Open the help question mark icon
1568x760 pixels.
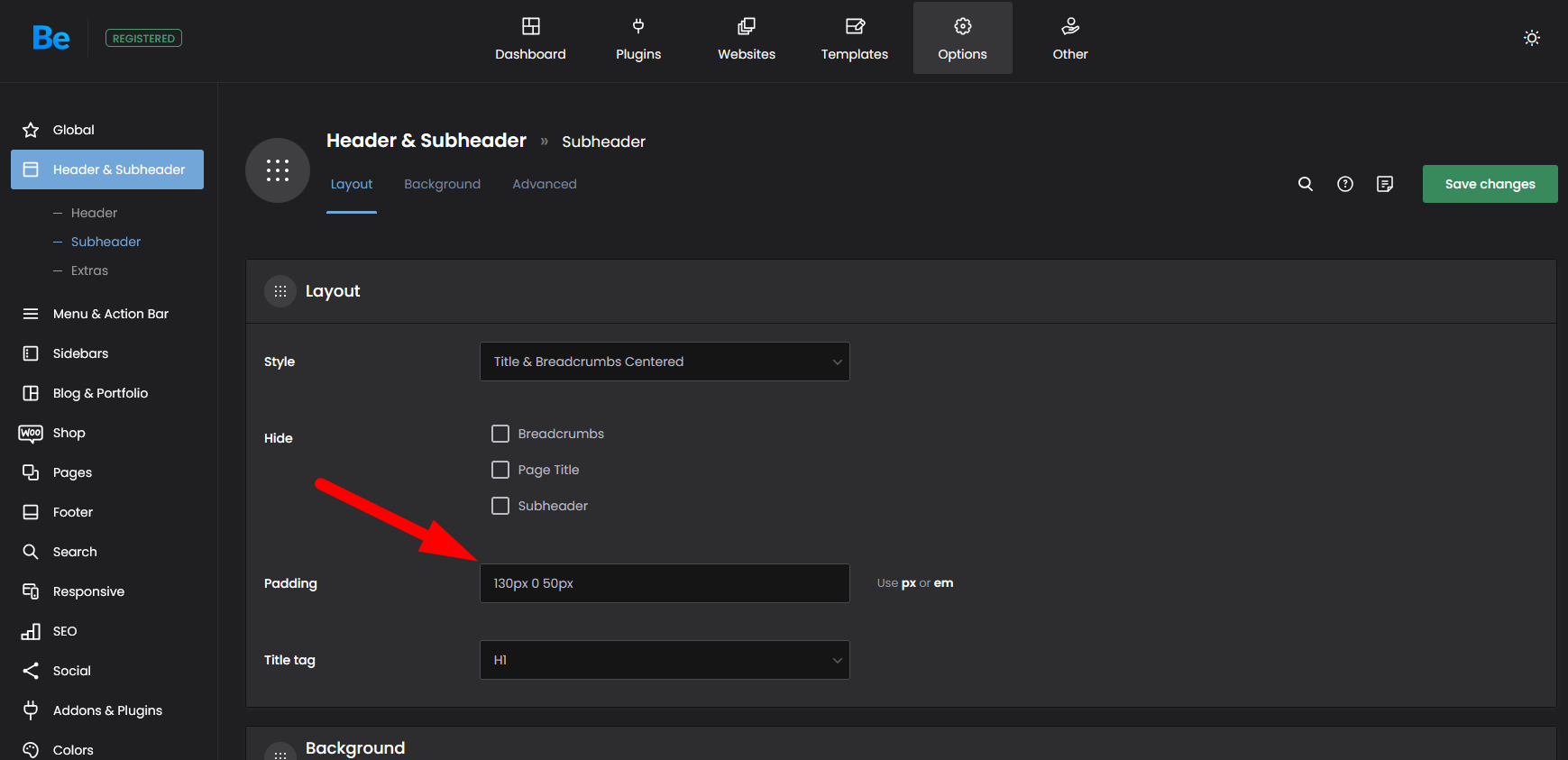1345,184
